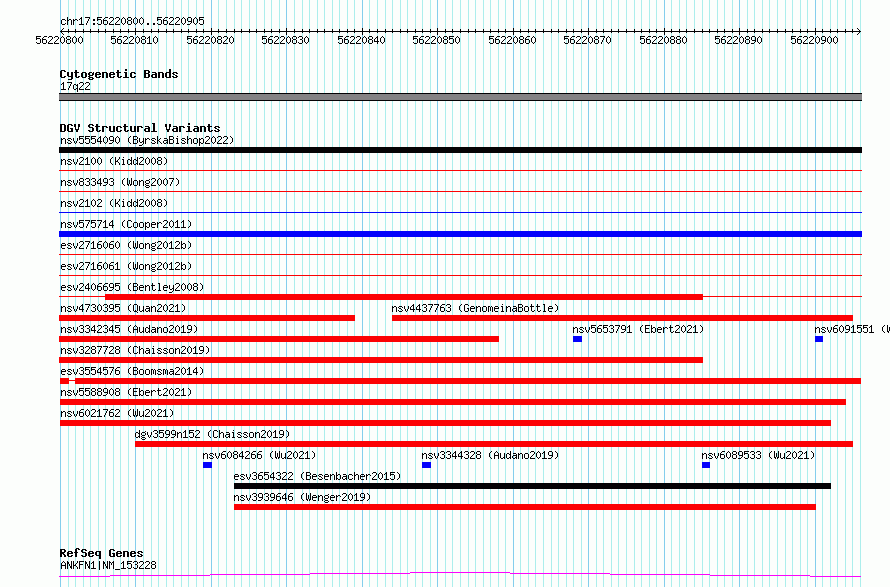
Task: Click ruler position 56220900
Action: tap(814, 40)
